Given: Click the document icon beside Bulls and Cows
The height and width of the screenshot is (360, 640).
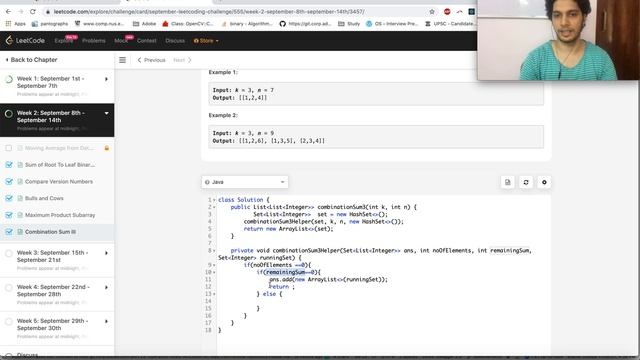Looking at the screenshot, I should pyautogui.click(x=20, y=198).
